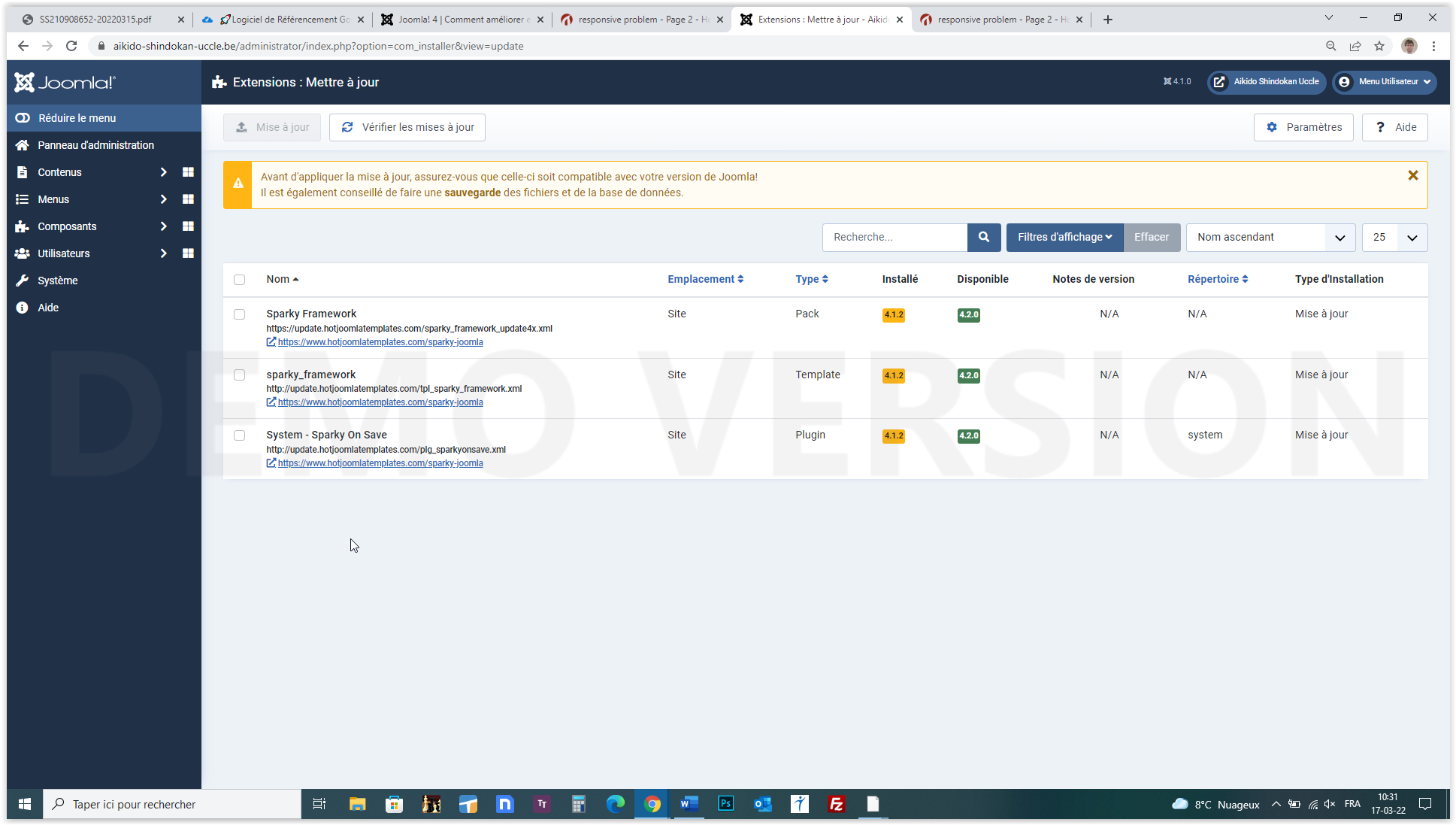Click the Joomla! logo in sidebar
This screenshot has height=825, width=1456.
tap(65, 83)
